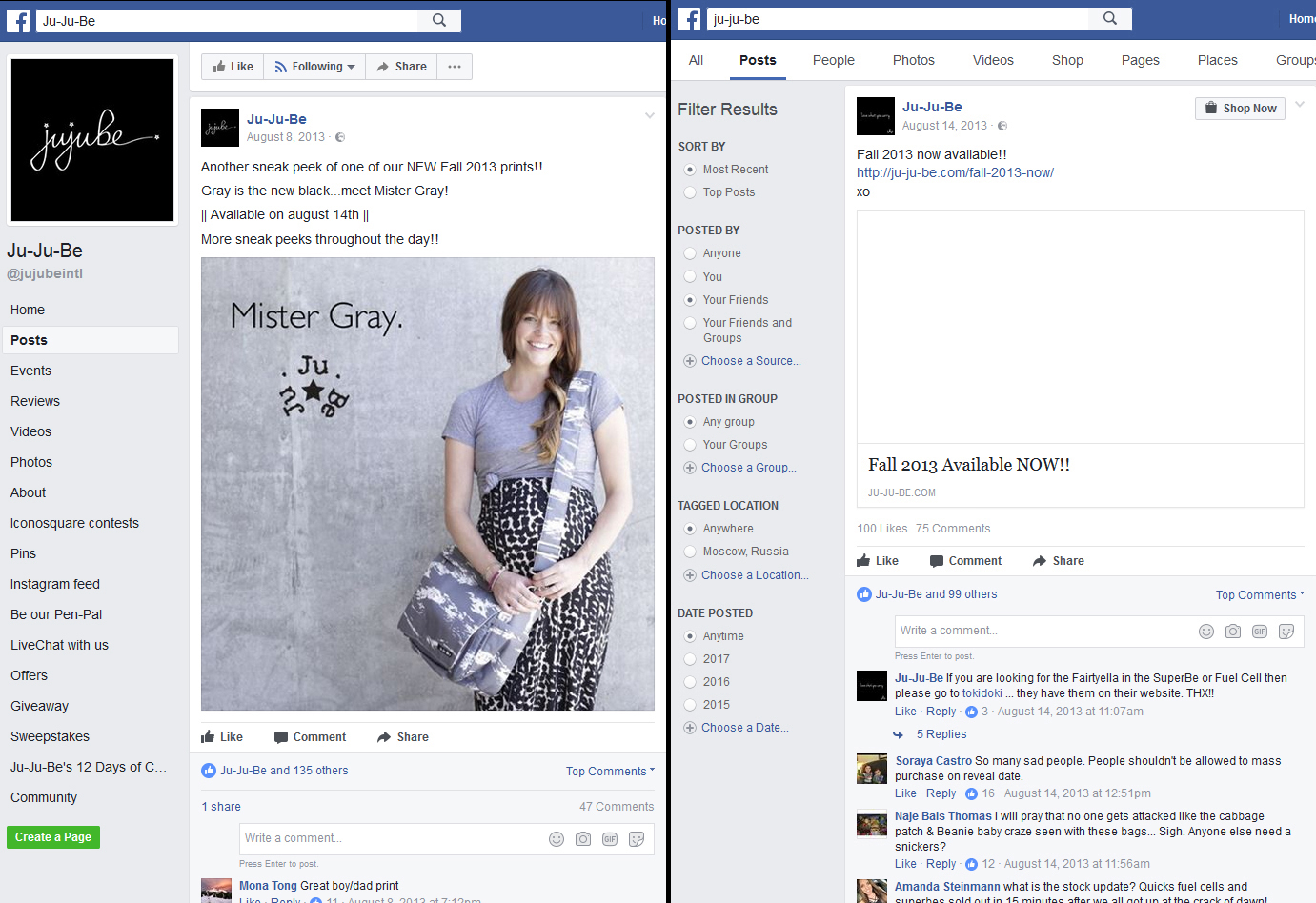Select the Any group radio option
1316x903 pixels.
[x=690, y=422]
